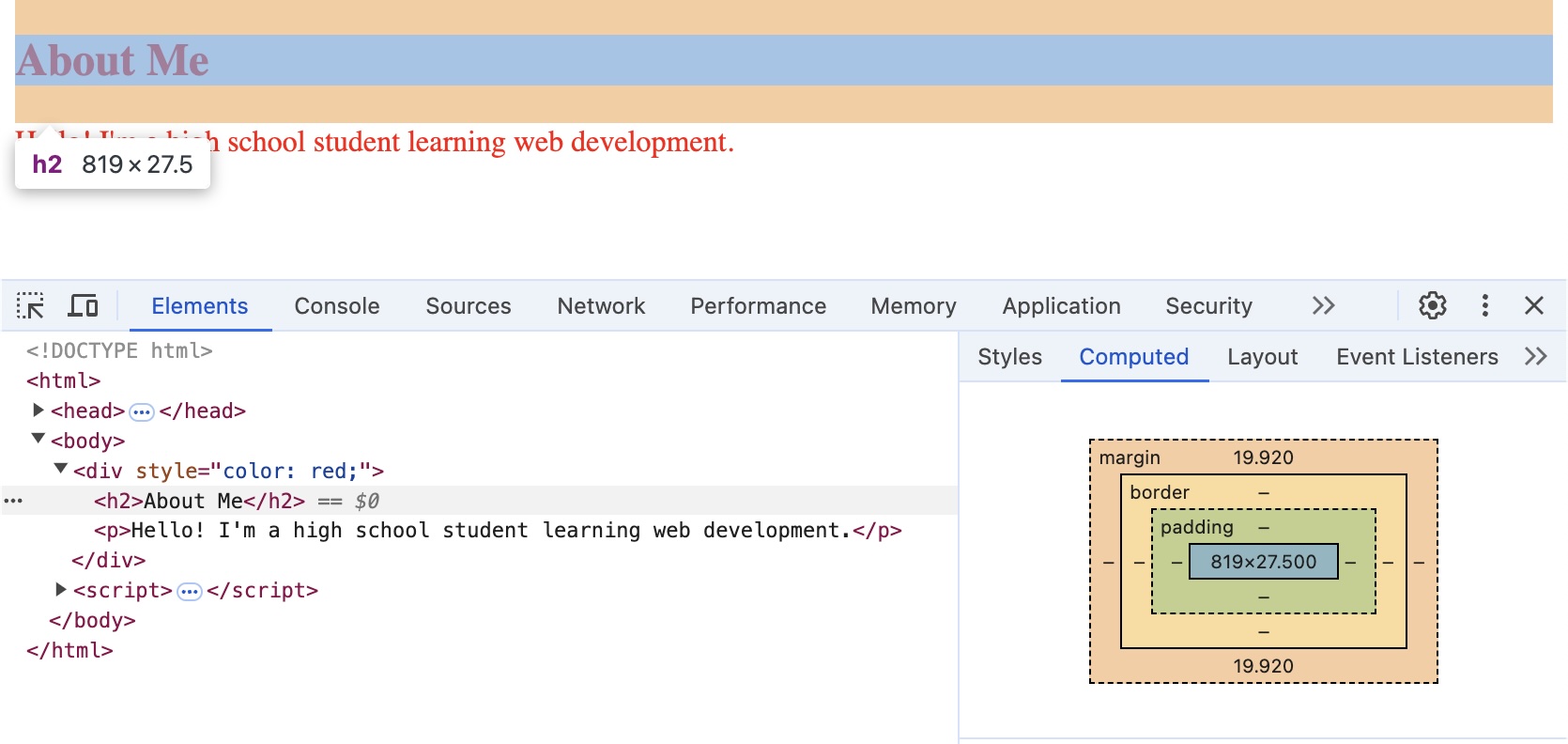Viewport: 1568px width, 744px height.
Task: Collapse the body element node
Action: tap(38, 440)
